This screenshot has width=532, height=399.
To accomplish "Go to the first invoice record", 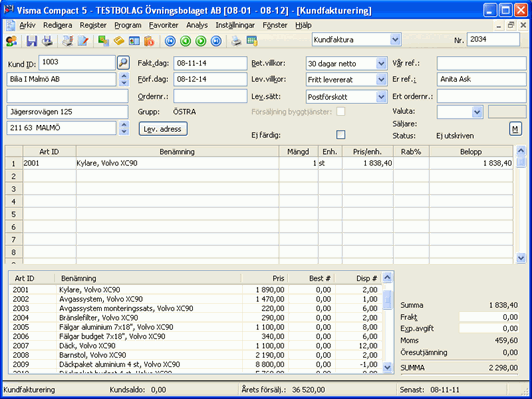I will 170,41.
